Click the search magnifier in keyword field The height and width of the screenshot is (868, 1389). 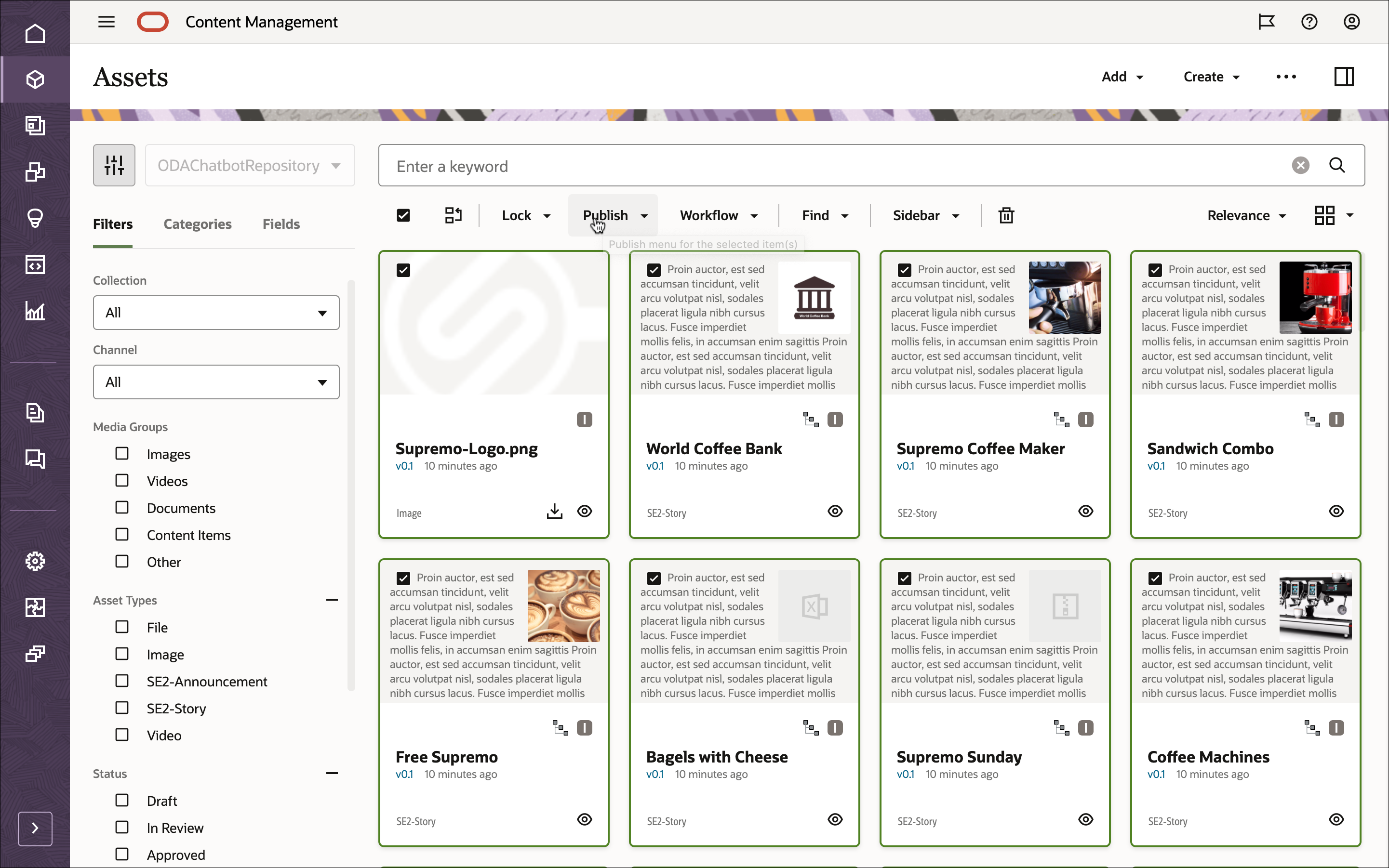[1337, 165]
